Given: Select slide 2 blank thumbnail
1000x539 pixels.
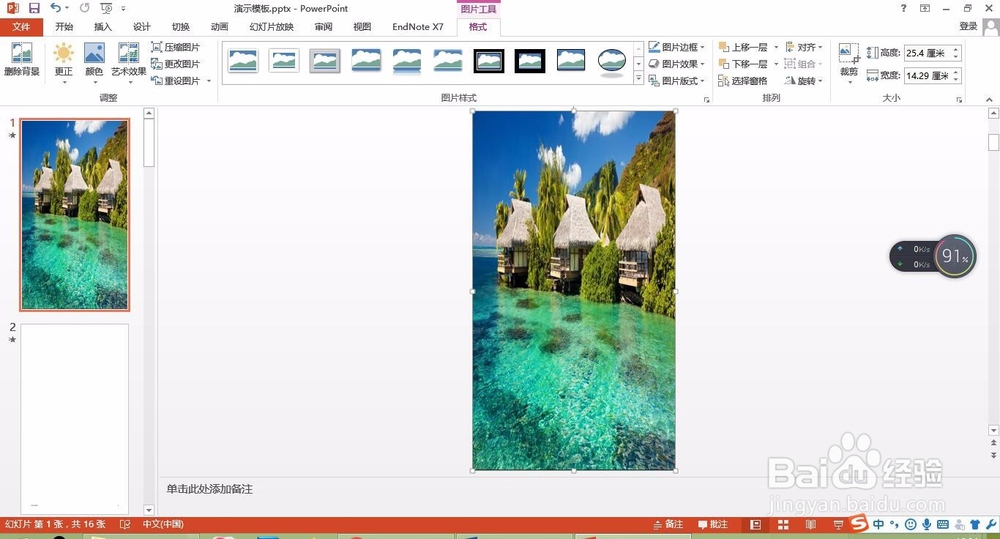Looking at the screenshot, I should [x=75, y=418].
